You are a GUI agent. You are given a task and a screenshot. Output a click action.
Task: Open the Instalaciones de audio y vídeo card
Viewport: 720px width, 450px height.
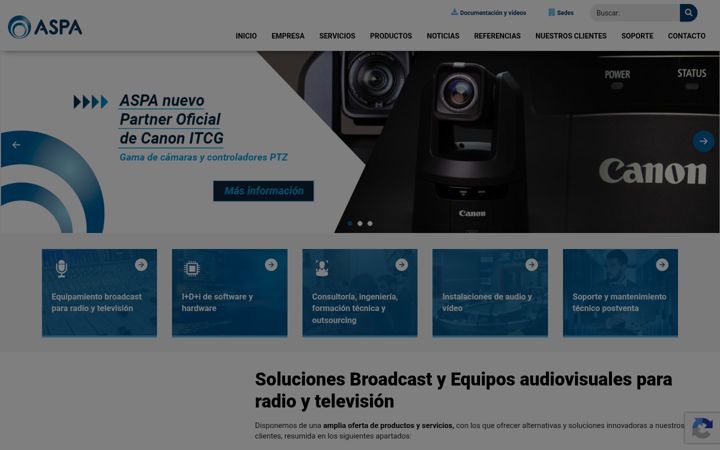(490, 292)
